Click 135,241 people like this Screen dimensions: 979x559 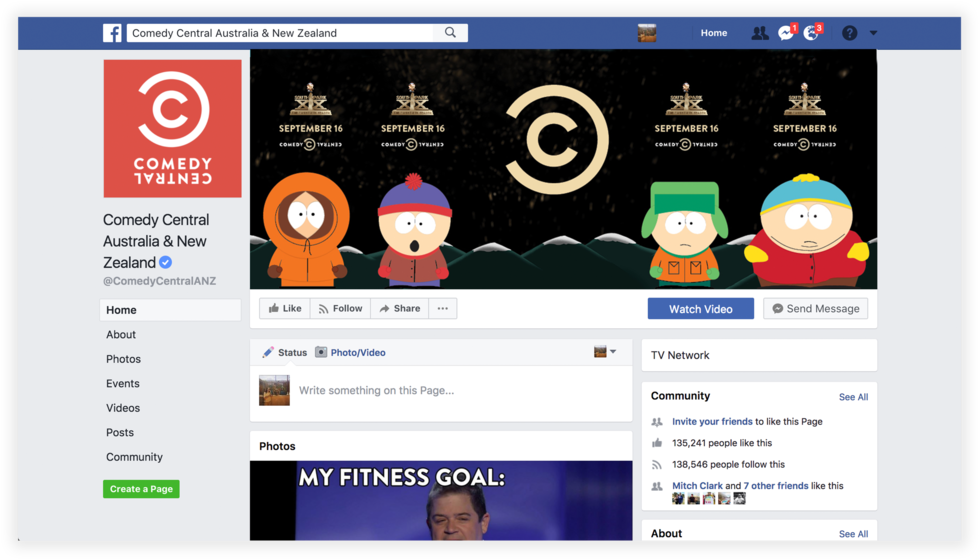[x=722, y=443]
